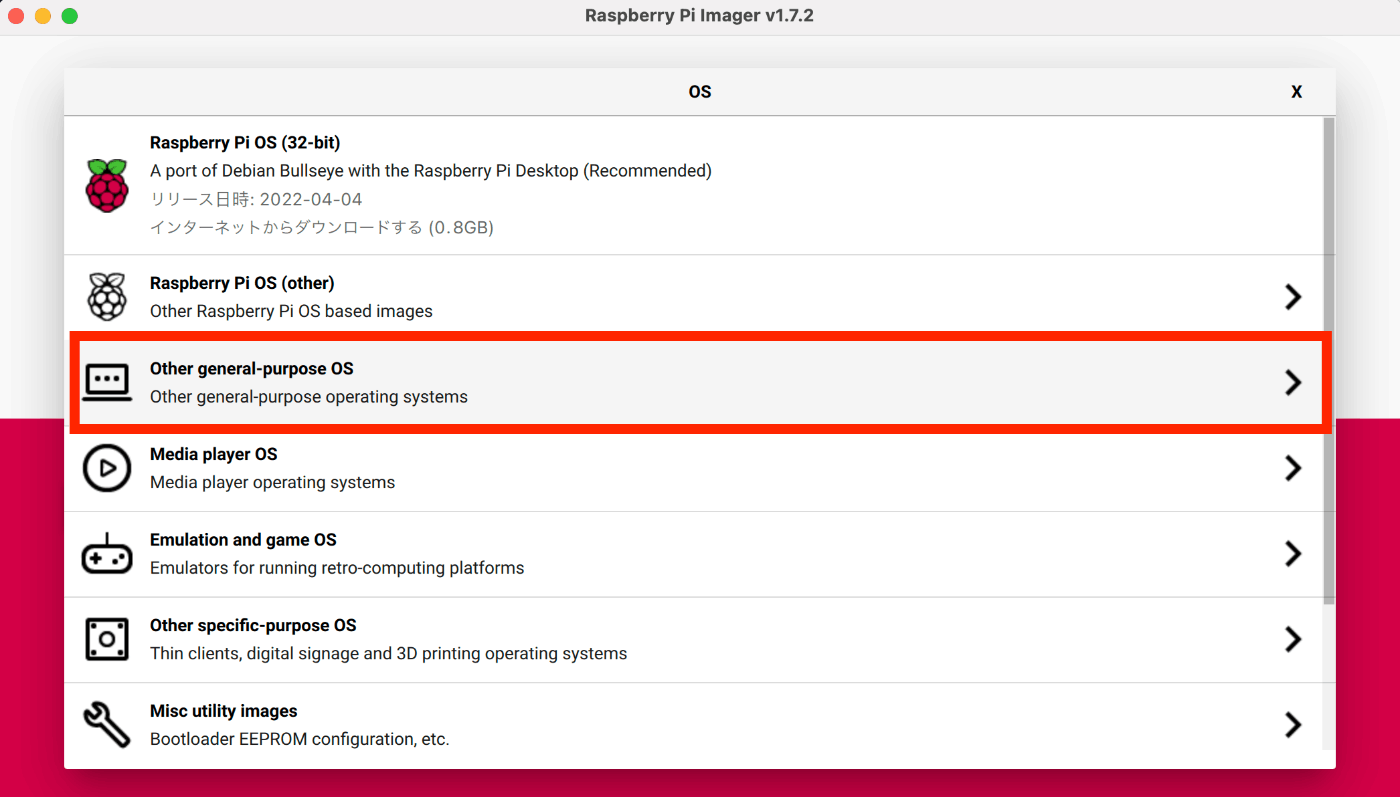
Task: Open the Media player OS title
Action: point(214,454)
